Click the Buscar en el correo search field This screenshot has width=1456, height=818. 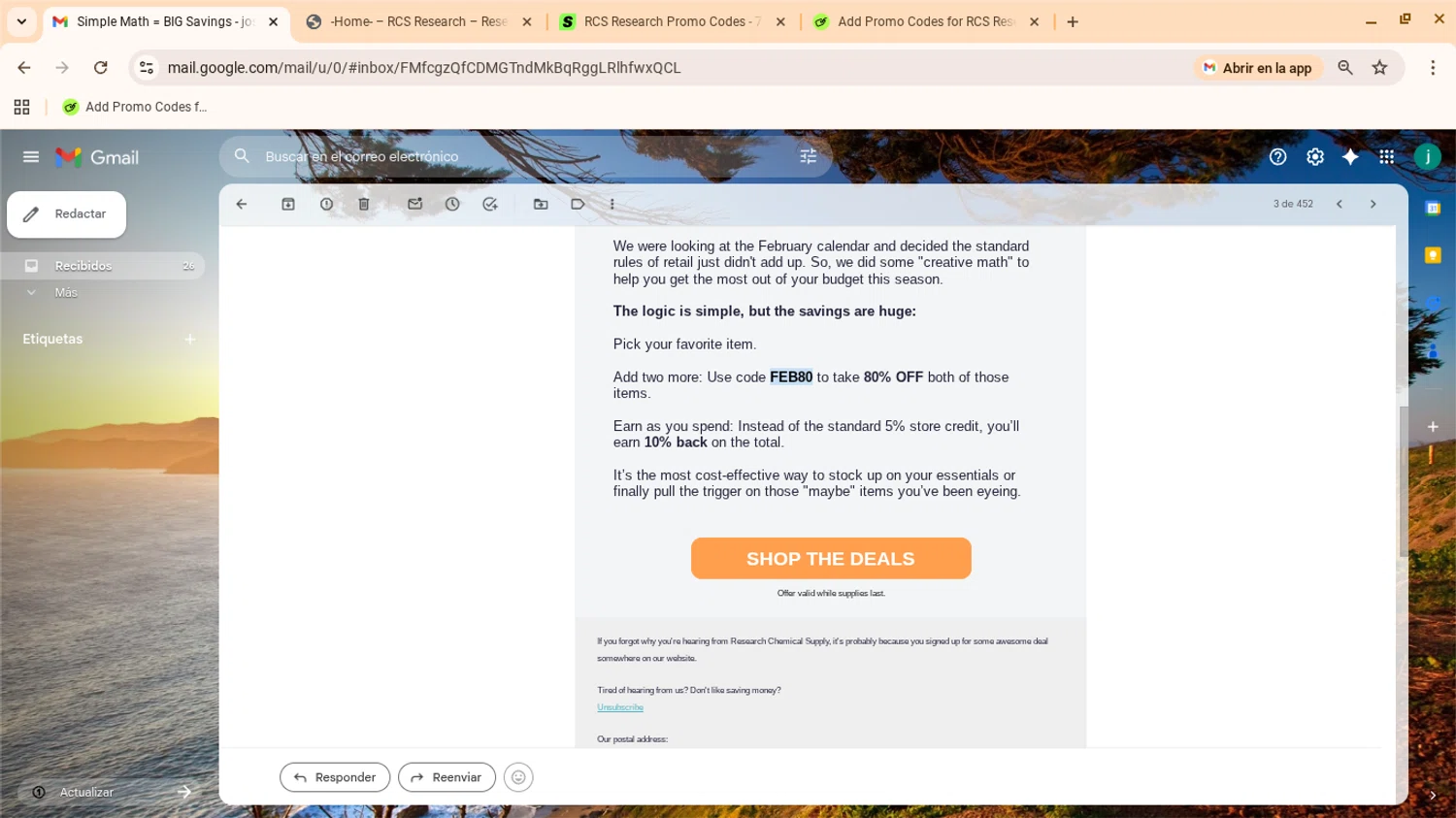524,156
